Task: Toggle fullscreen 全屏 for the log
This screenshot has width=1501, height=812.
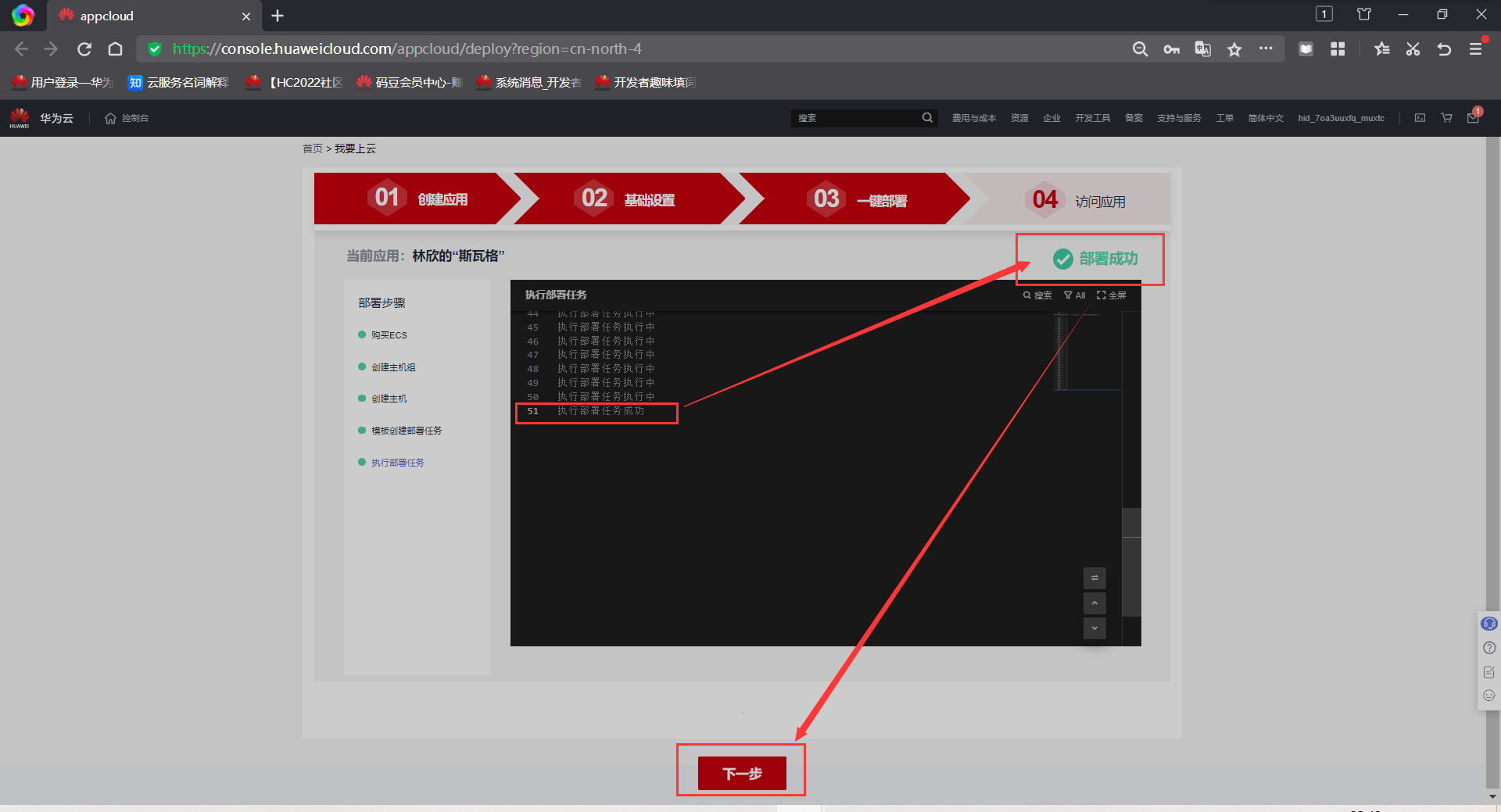Action: coord(1112,295)
